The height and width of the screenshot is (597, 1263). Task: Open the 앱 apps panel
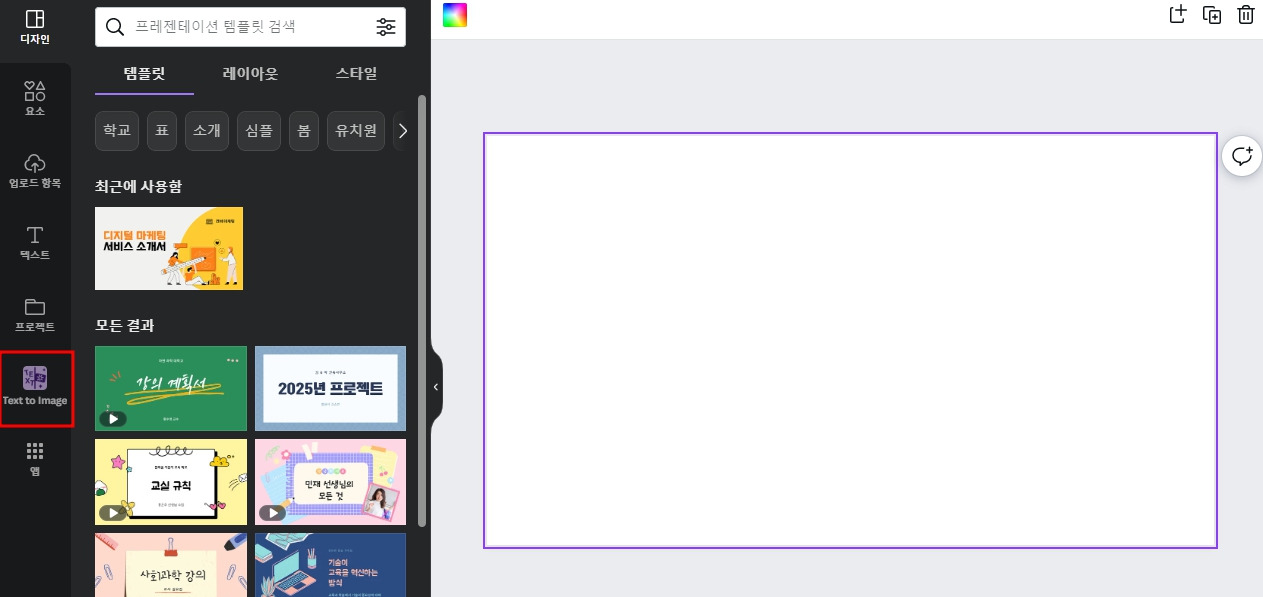34,460
